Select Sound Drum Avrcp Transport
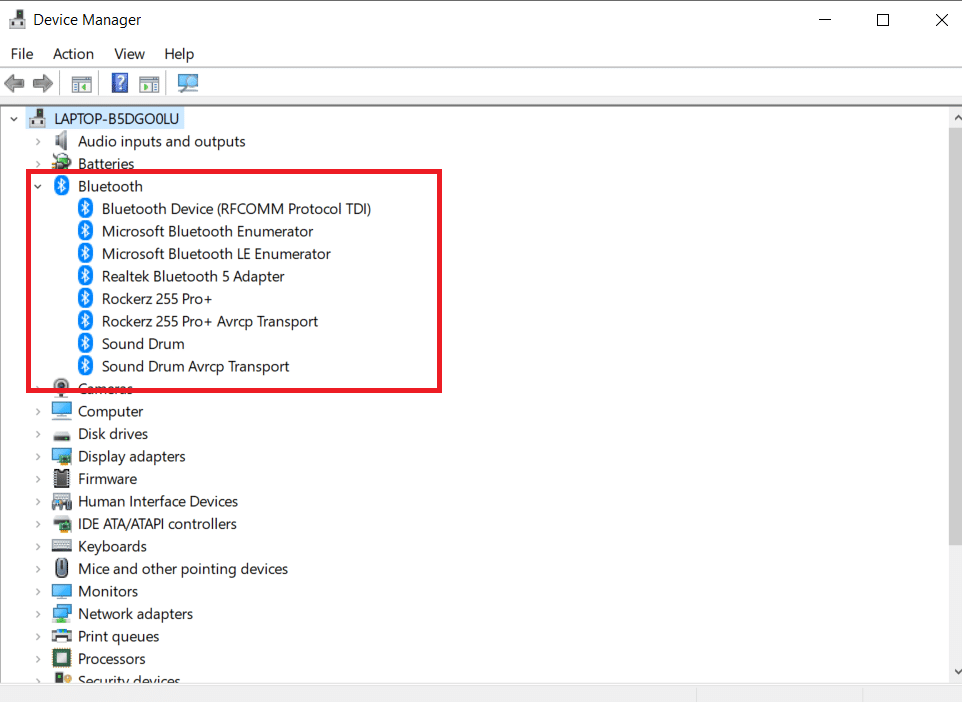This screenshot has height=702, width=962. click(195, 366)
